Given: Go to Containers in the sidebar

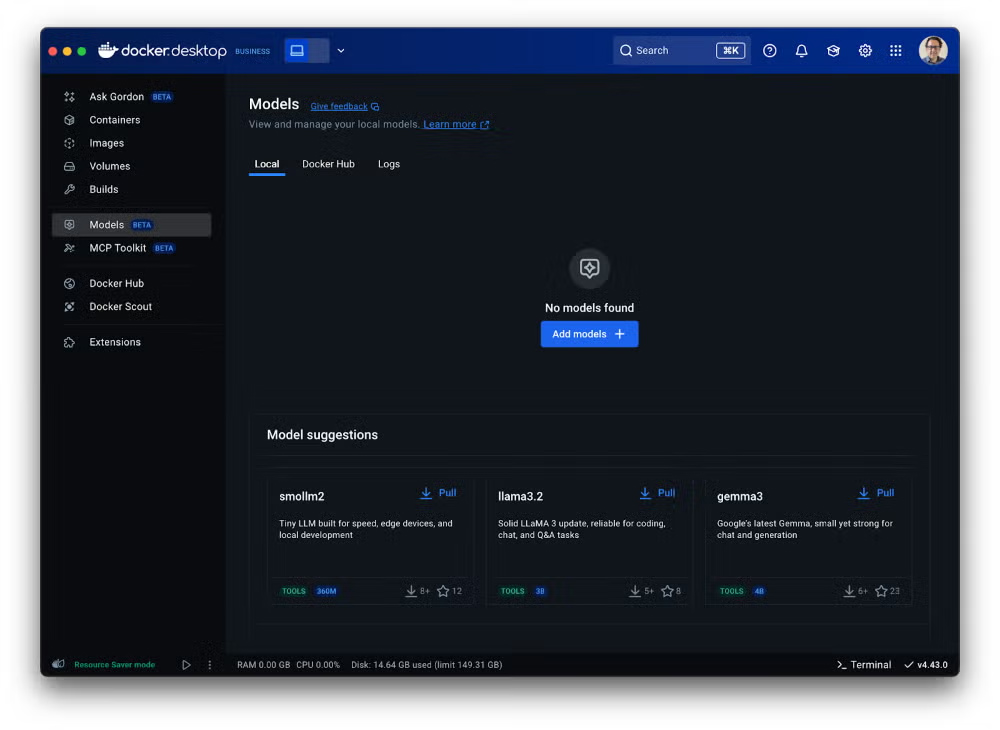Looking at the screenshot, I should pos(131,120).
